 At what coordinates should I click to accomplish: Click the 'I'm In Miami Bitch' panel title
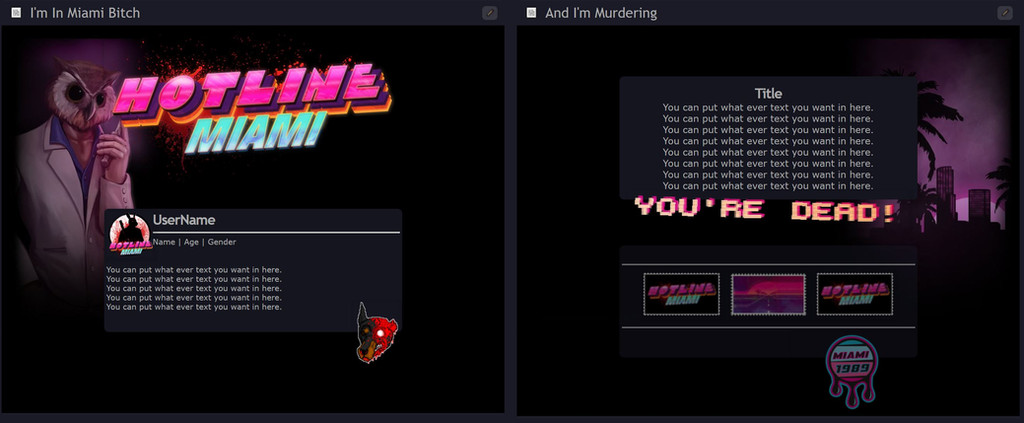click(x=85, y=13)
